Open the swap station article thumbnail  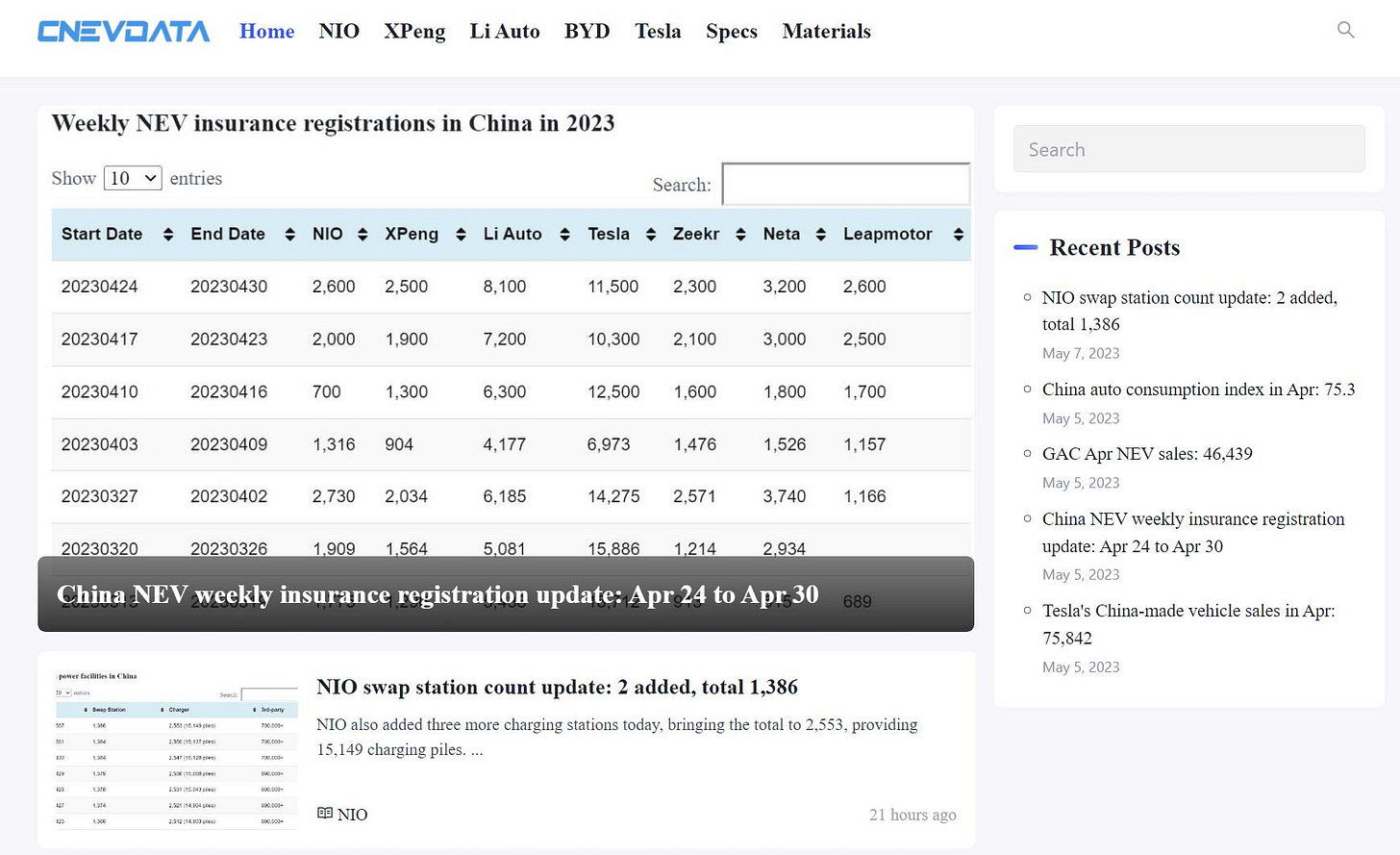tap(176, 750)
